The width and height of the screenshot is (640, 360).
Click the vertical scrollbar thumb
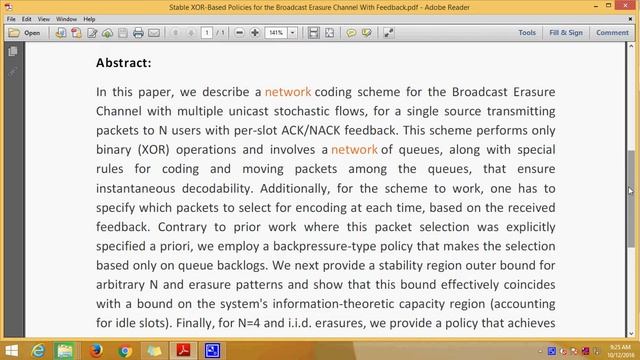631,199
